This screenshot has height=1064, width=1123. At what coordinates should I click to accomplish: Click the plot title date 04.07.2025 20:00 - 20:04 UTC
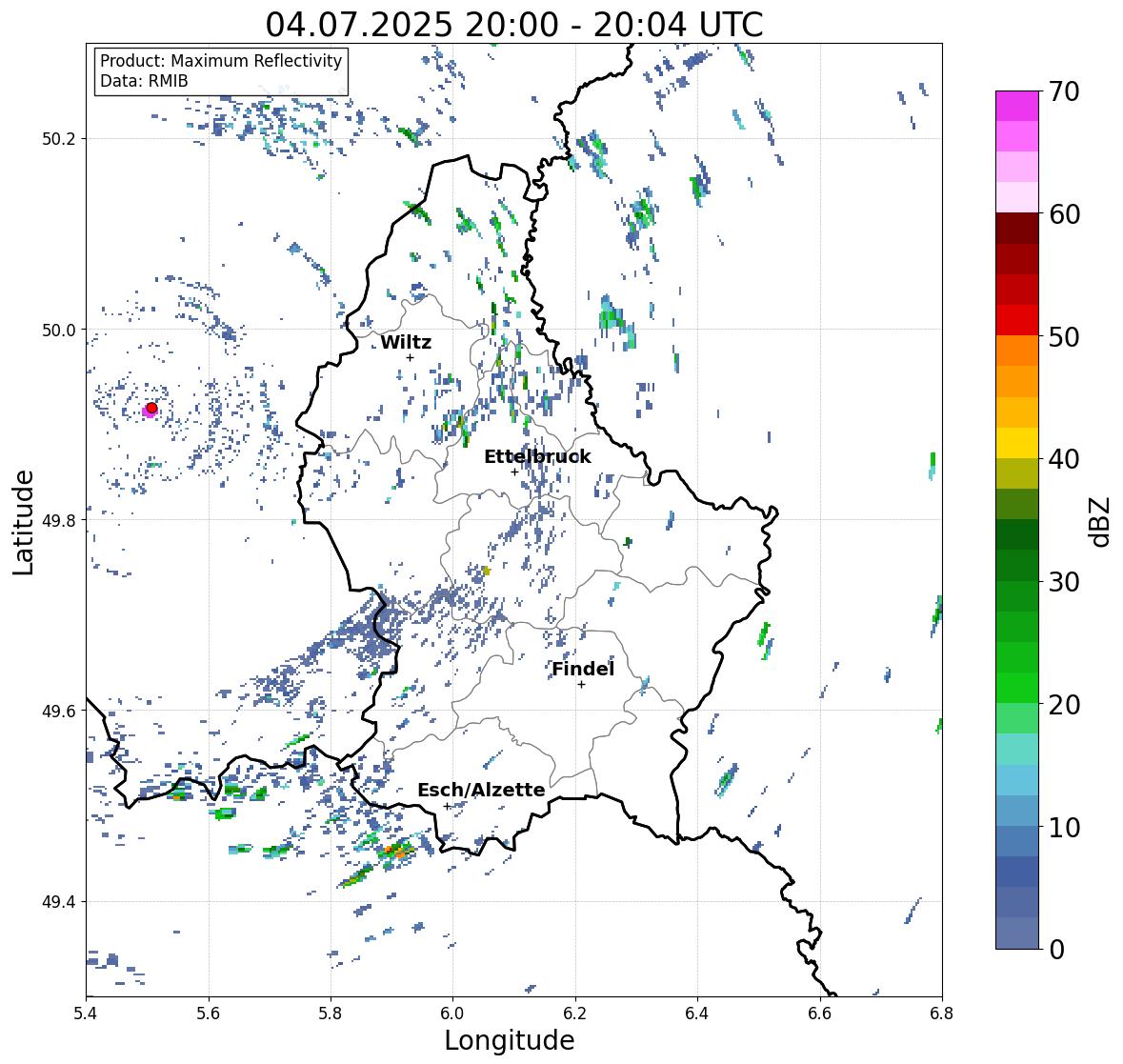[x=514, y=25]
